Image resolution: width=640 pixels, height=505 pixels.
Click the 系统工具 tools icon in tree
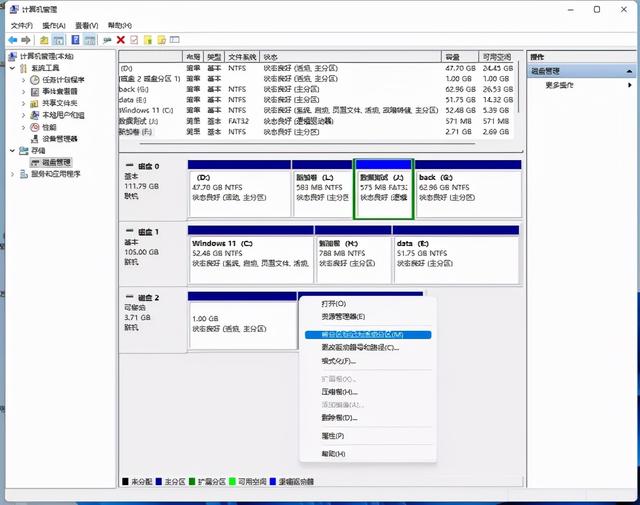[x=24, y=68]
